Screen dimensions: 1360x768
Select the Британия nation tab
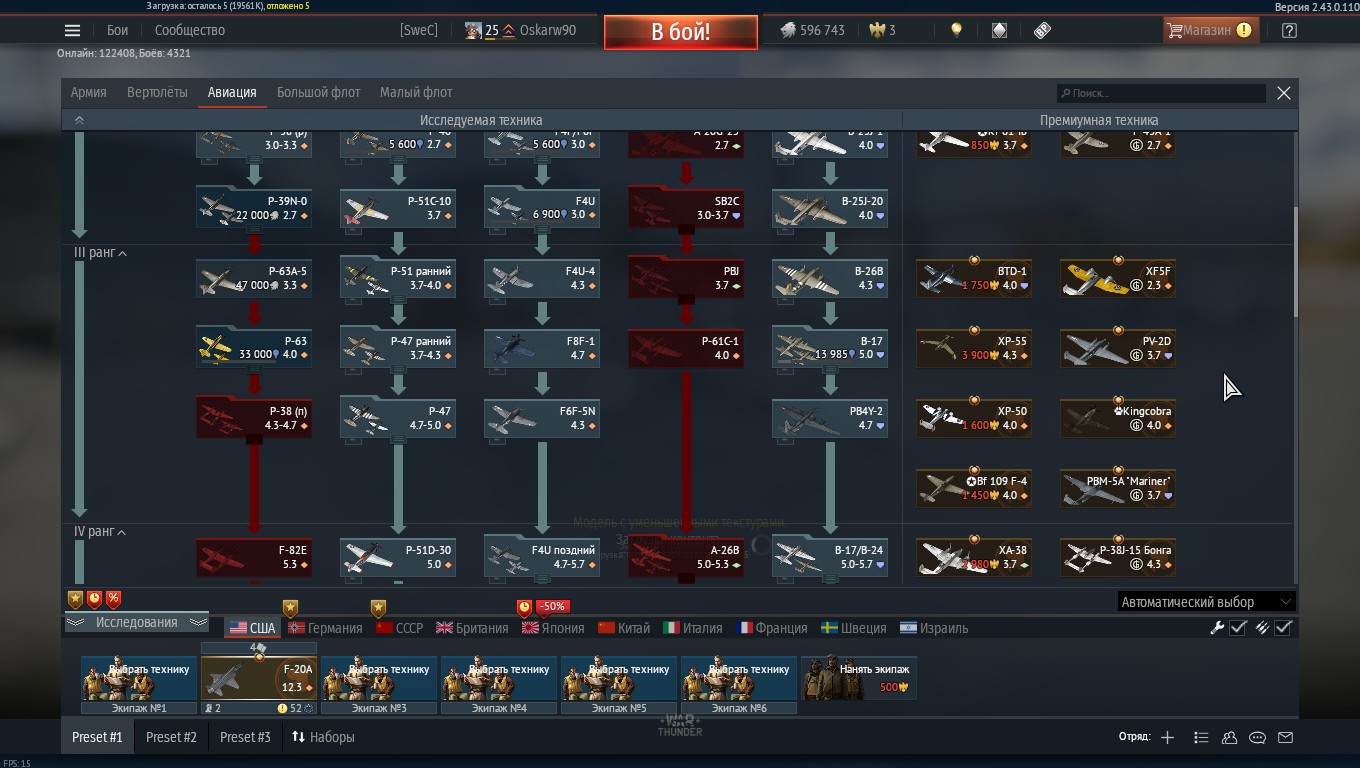pos(472,628)
